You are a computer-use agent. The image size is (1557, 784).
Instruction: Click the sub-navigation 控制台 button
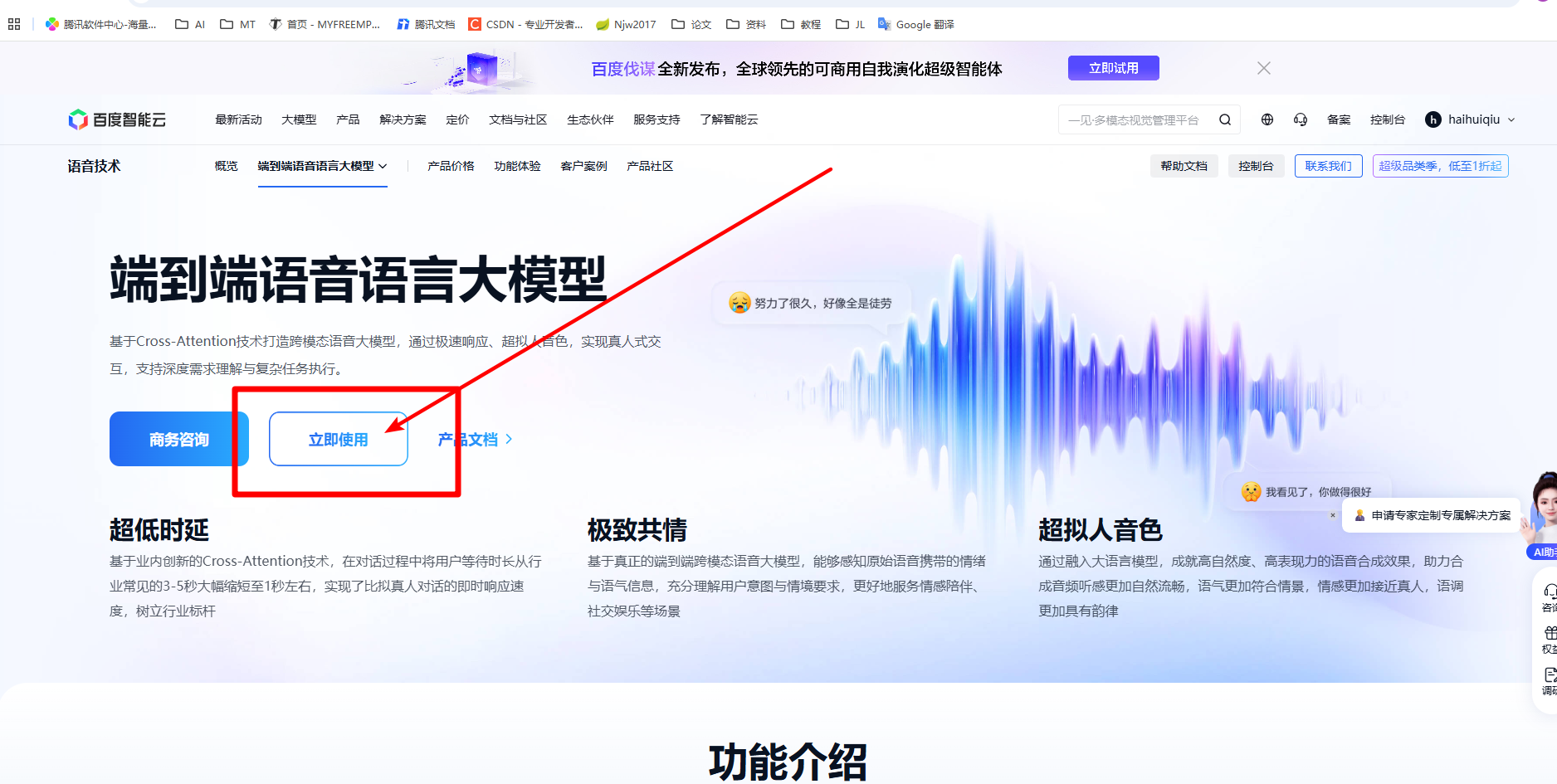[x=1256, y=166]
